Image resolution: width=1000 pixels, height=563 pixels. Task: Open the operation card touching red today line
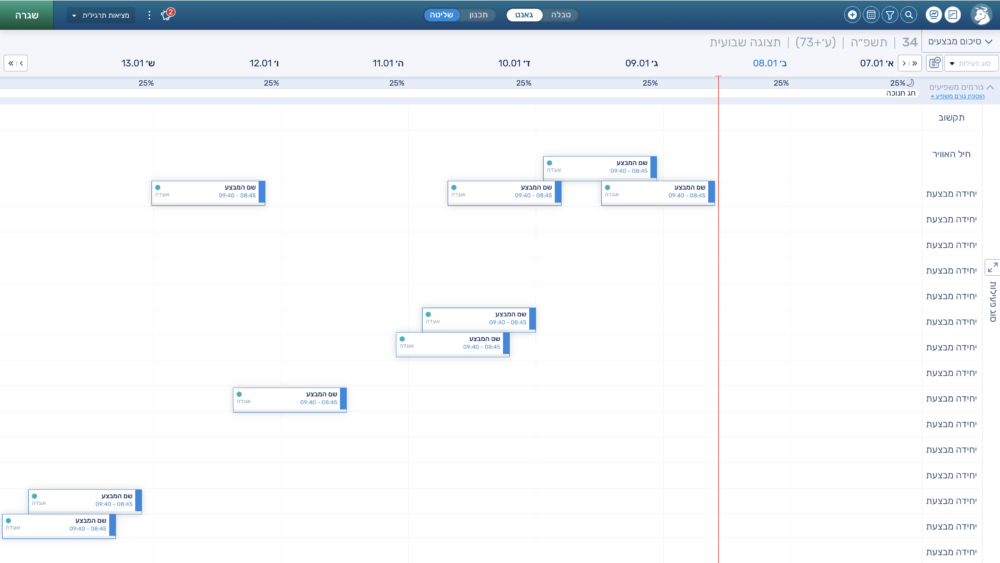(x=658, y=193)
